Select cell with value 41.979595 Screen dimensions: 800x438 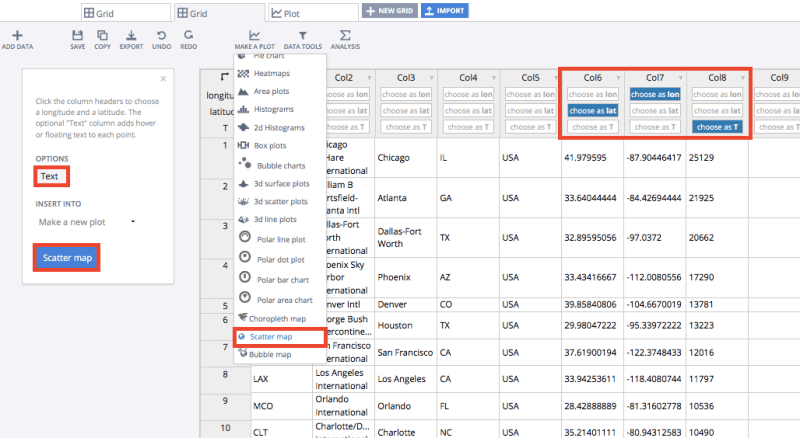593,158
